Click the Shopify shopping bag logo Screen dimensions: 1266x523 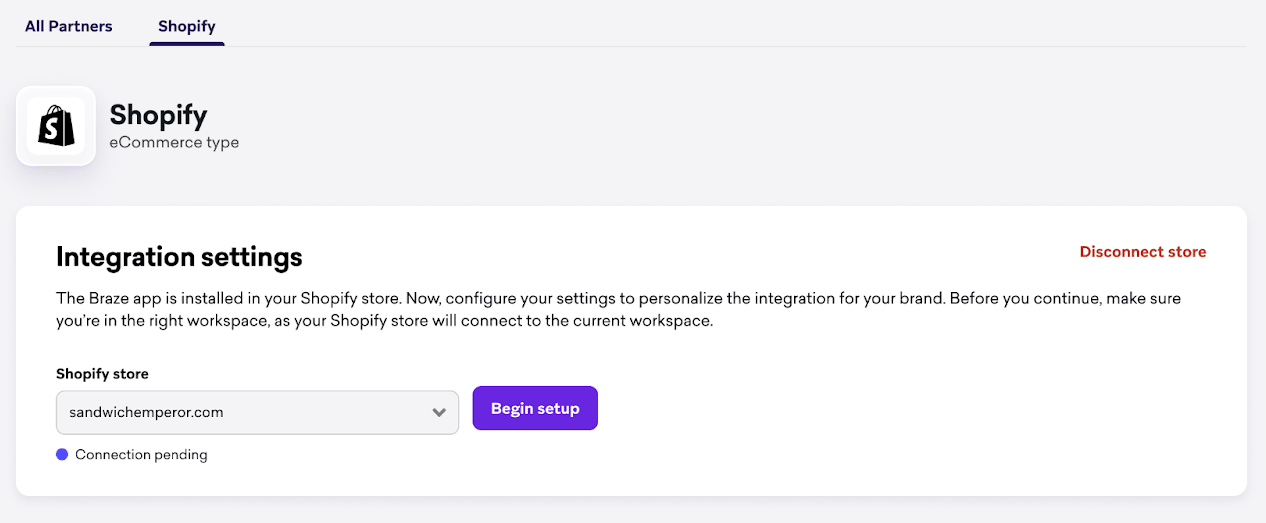tap(56, 127)
